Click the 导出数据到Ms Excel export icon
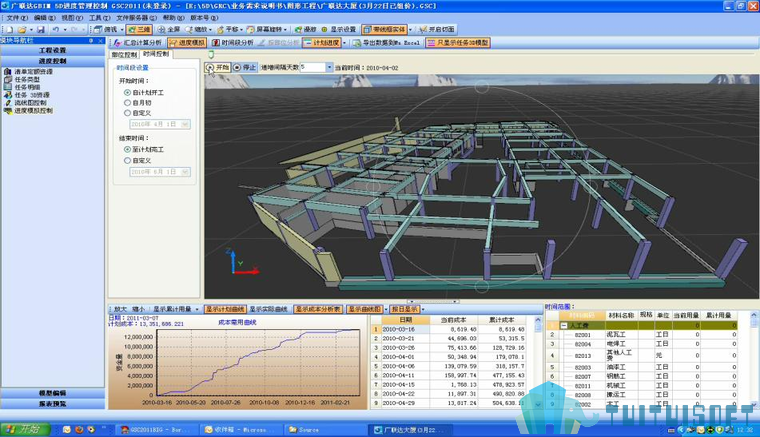This screenshot has height=437, width=760. (x=357, y=43)
